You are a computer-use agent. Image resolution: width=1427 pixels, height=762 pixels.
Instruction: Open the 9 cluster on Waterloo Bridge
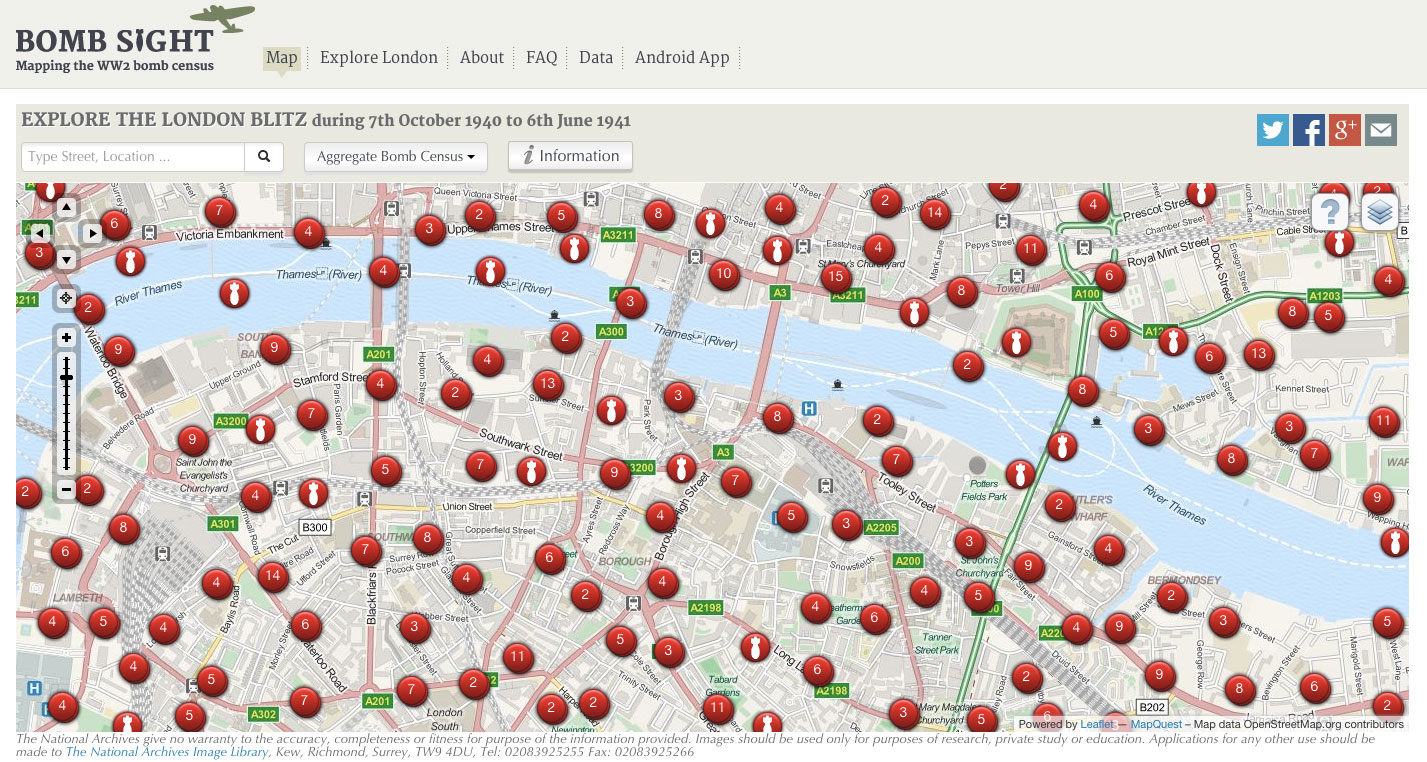(119, 350)
